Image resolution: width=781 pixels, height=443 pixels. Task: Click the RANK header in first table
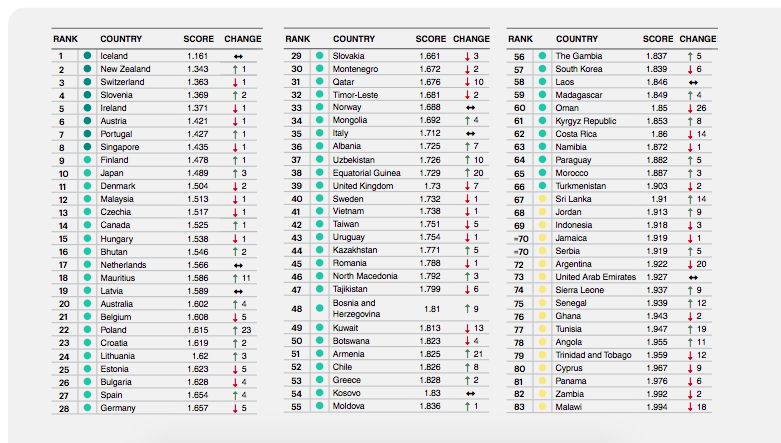point(65,39)
